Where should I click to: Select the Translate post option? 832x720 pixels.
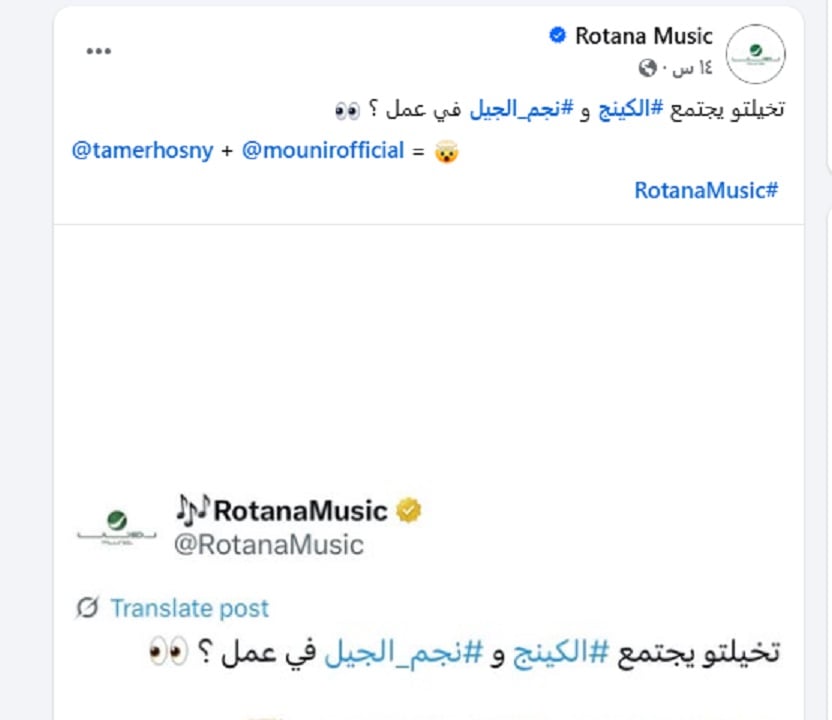click(189, 607)
